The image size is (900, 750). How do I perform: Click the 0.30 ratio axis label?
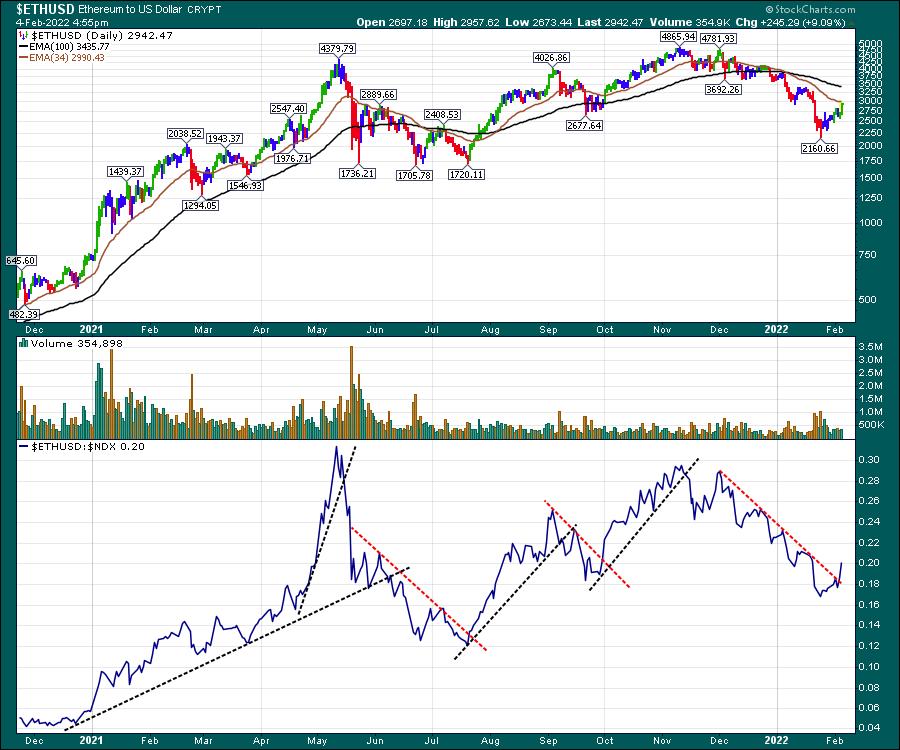(869, 460)
